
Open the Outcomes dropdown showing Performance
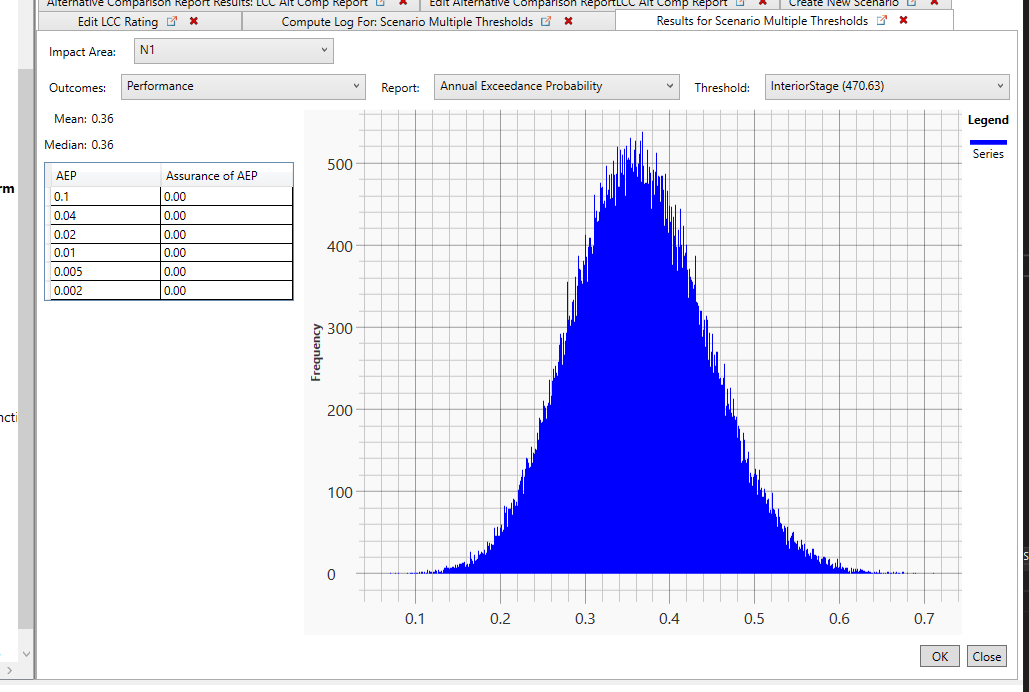(355, 87)
